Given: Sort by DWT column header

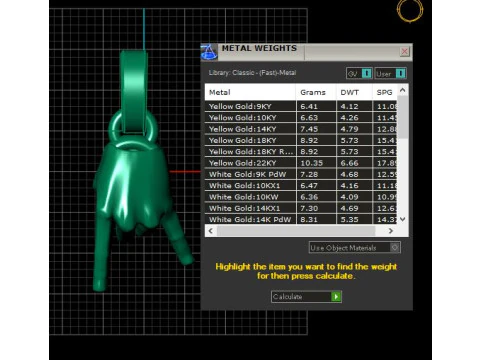Looking at the screenshot, I should coord(354,92).
